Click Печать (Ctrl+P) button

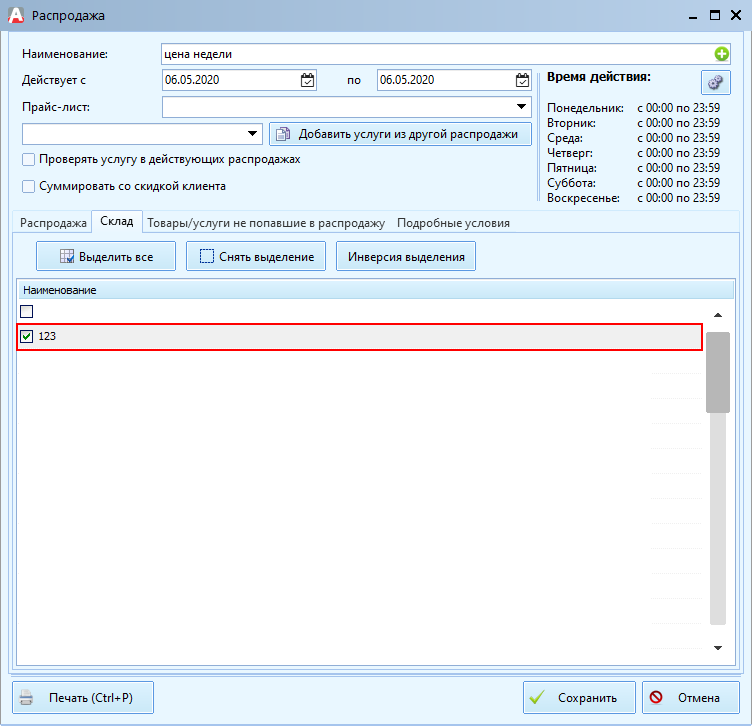pos(83,698)
